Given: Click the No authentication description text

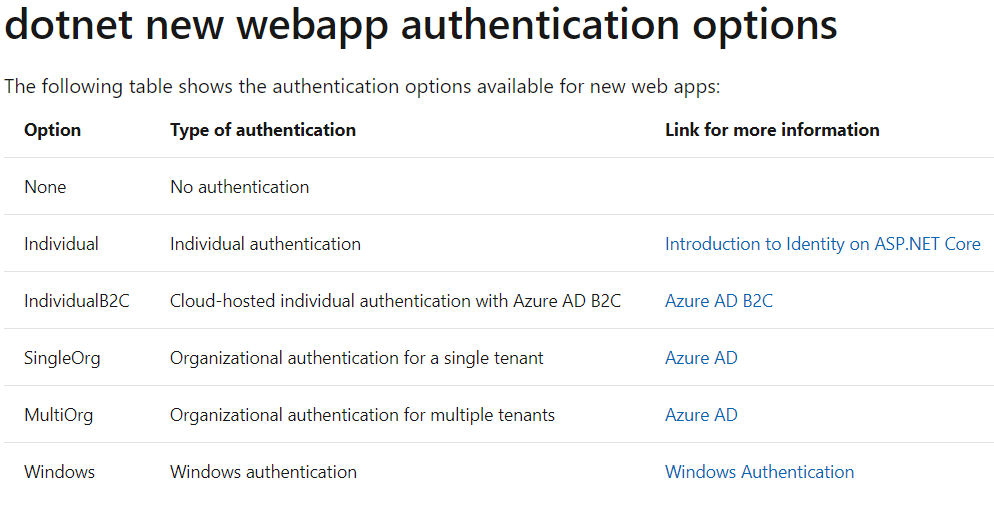Looking at the screenshot, I should pyautogui.click(x=239, y=187).
